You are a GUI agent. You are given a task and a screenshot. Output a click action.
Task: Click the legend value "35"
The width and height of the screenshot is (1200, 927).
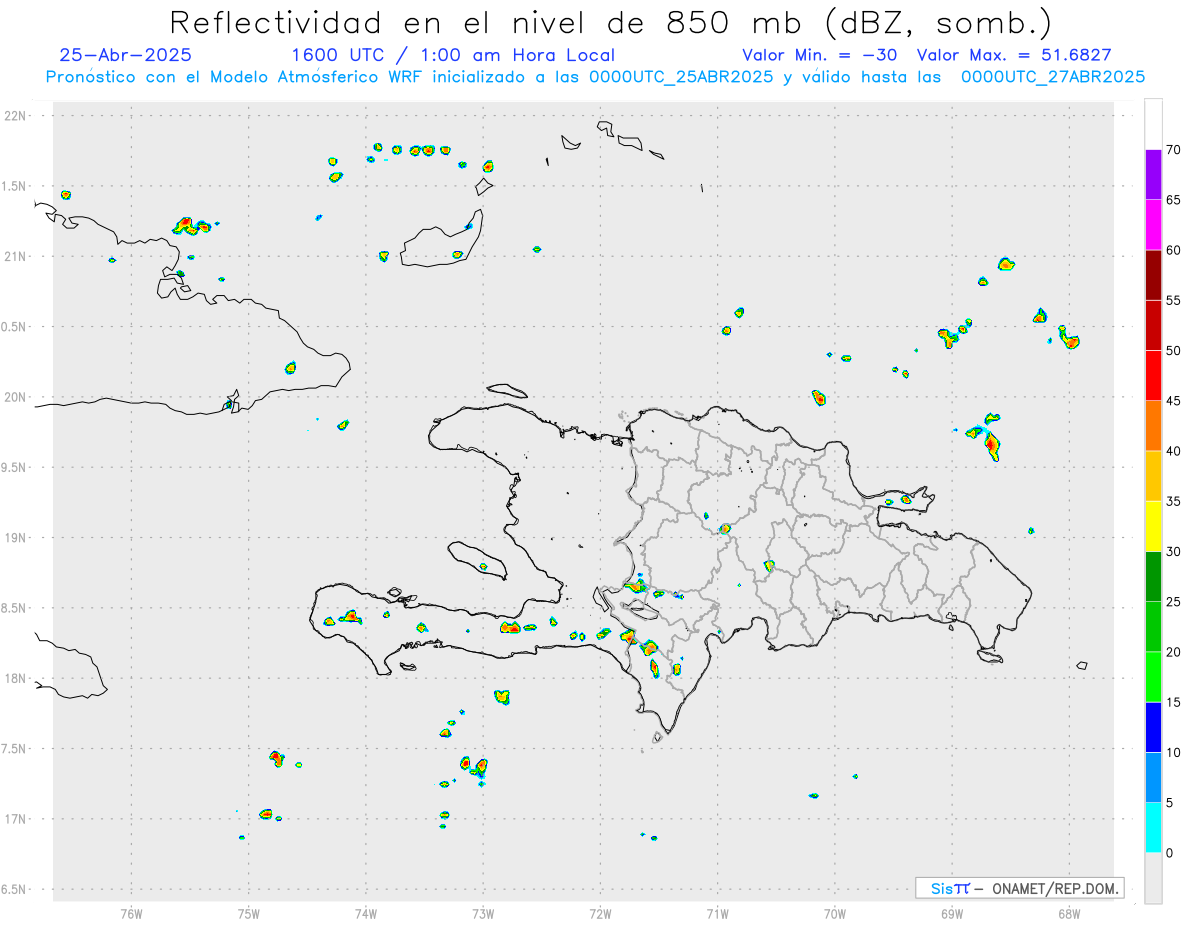coord(1173,501)
